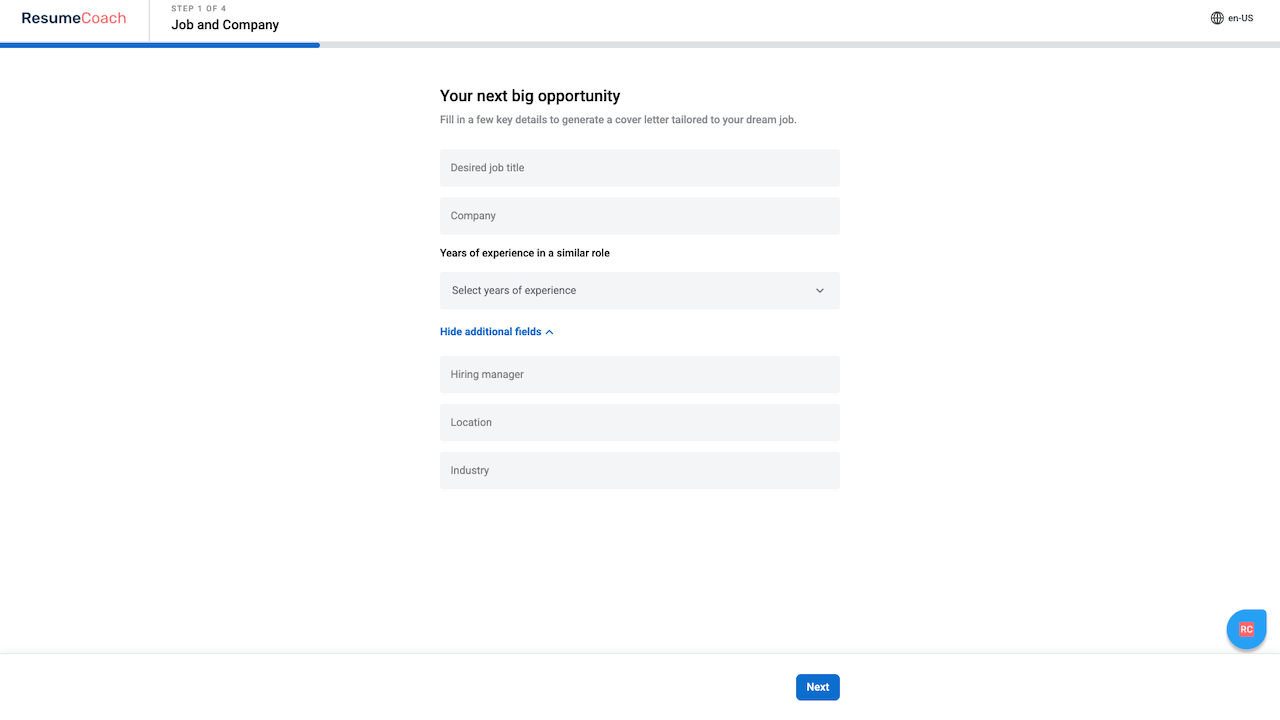The height and width of the screenshot is (720, 1280).
Task: Click the ResumeCoach logo
Action: click(x=74, y=18)
